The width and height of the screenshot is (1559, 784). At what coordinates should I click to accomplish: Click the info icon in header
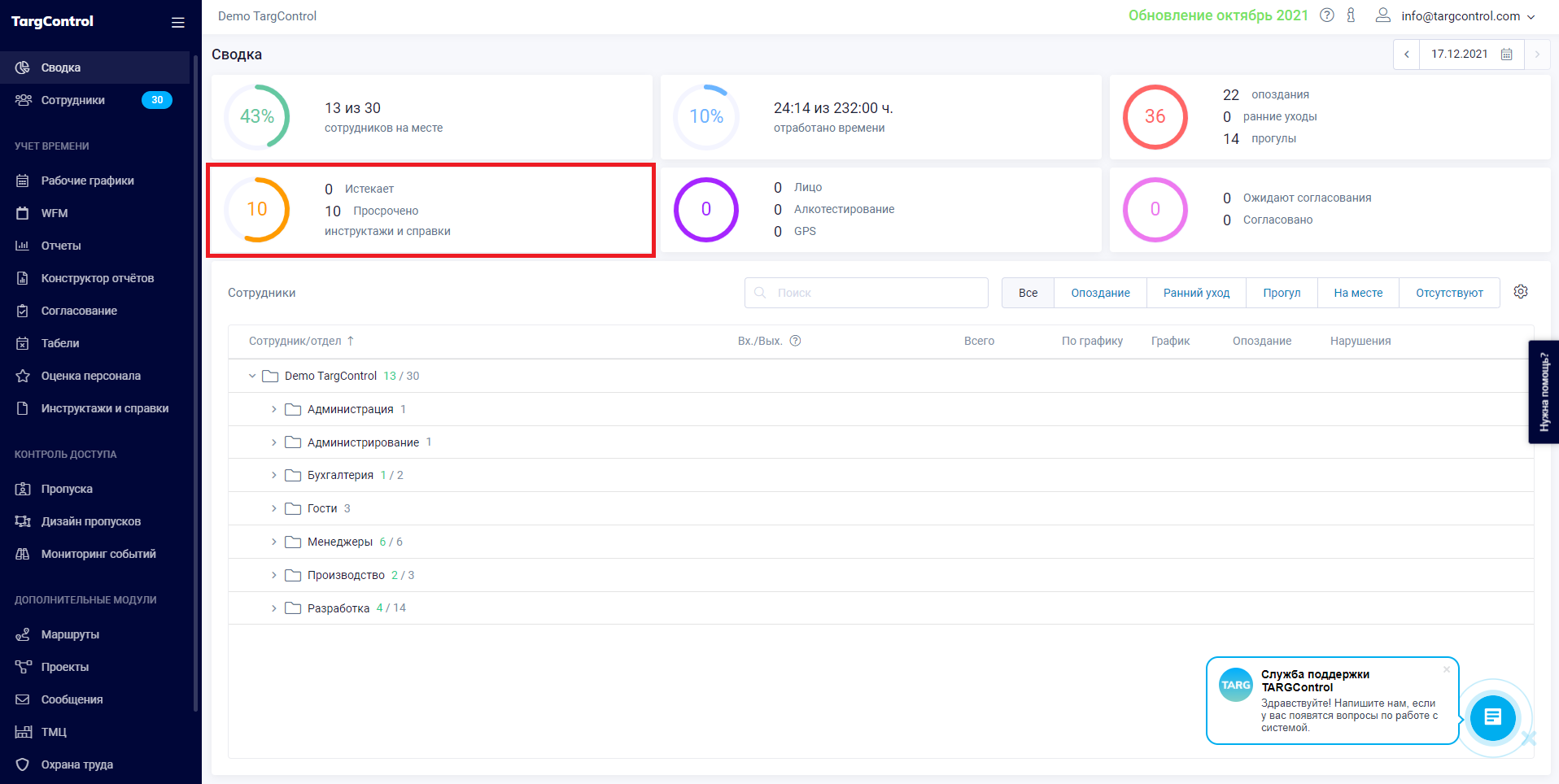pyautogui.click(x=1351, y=15)
